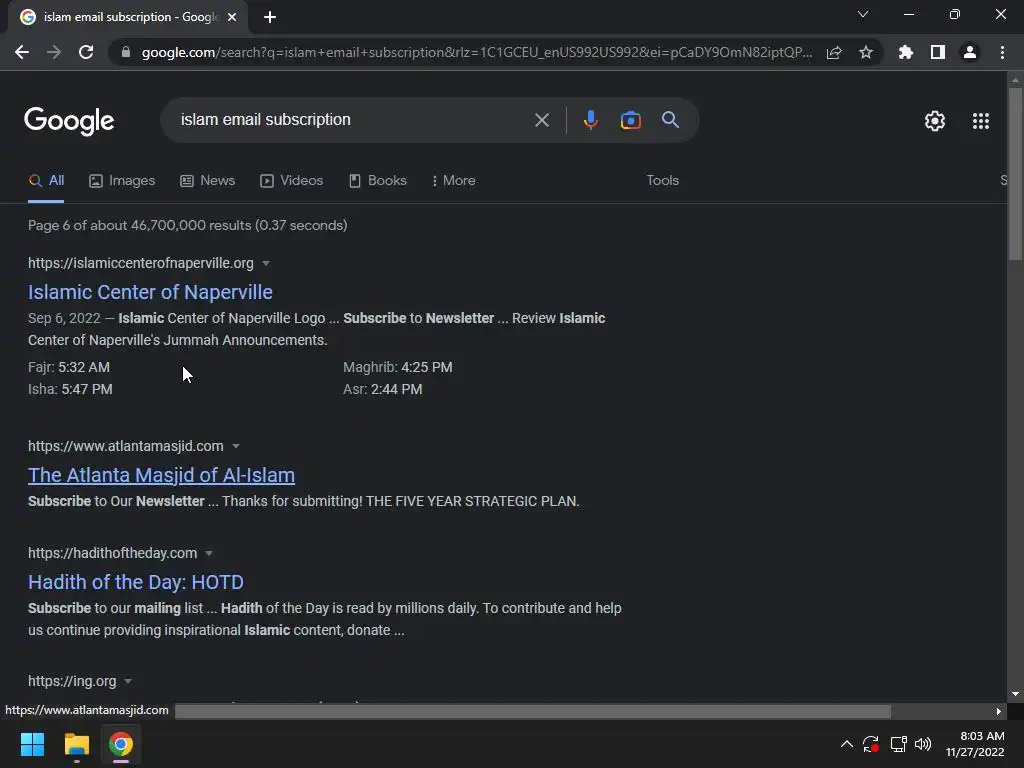1024x768 pixels.
Task: Bookmark this tab with star icon
Action: (x=865, y=52)
